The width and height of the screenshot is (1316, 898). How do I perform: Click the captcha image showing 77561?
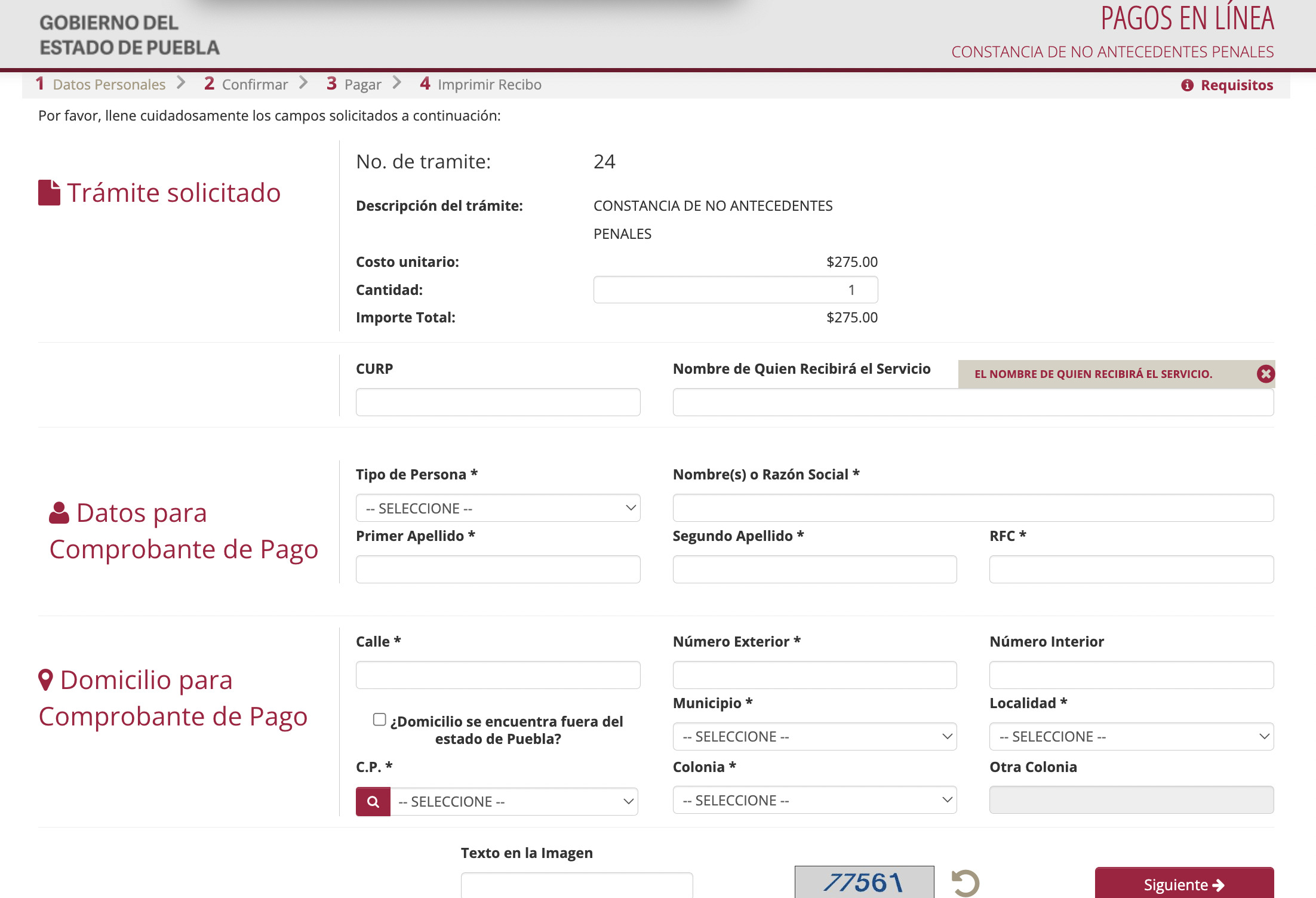pyautogui.click(x=864, y=882)
